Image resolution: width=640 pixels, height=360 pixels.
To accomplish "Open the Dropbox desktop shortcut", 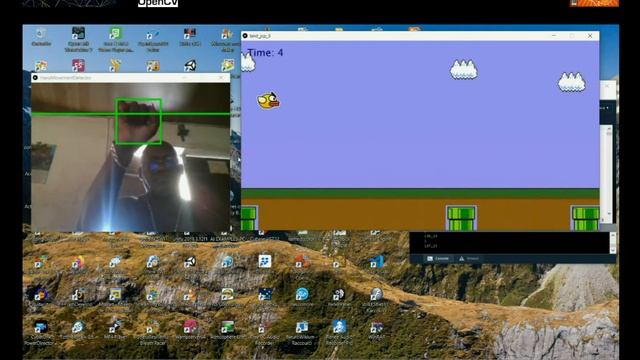I will [x=264, y=261].
